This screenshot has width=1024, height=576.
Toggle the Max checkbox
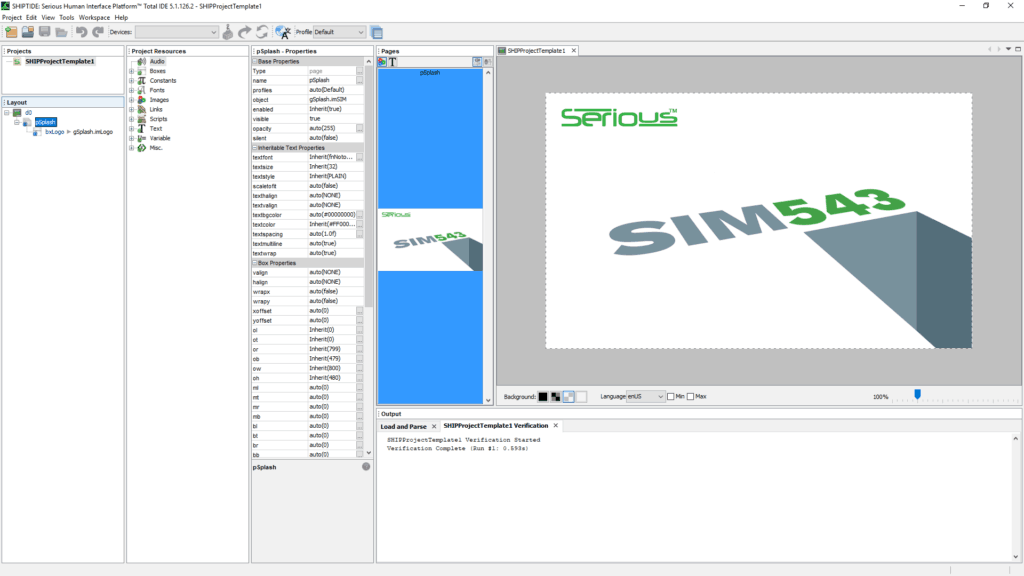(690, 396)
